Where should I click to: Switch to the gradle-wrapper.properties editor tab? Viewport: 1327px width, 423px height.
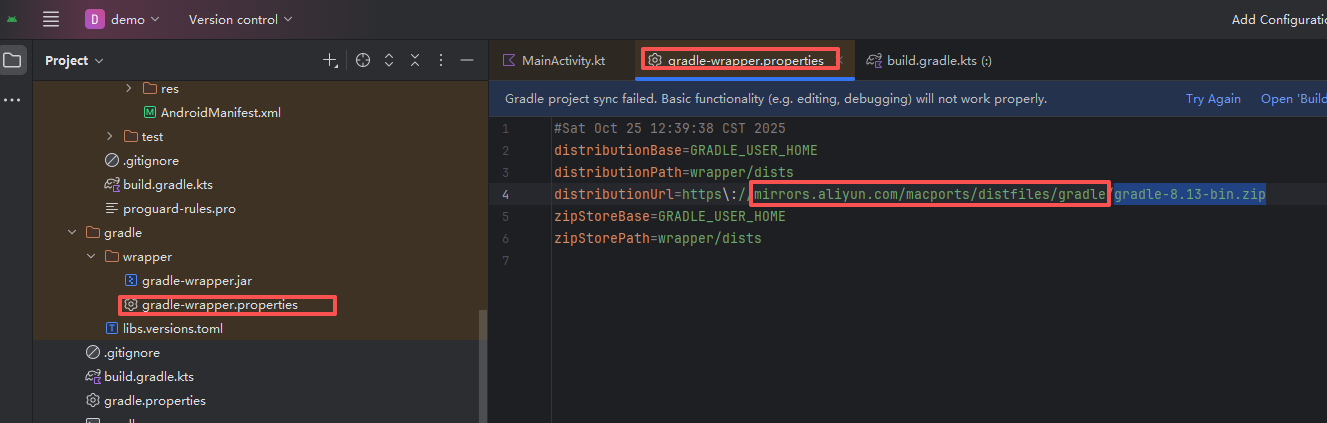[746, 60]
